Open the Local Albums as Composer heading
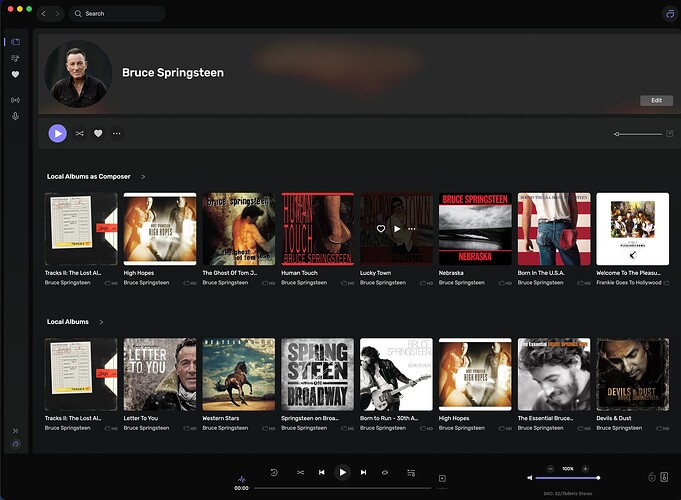Image resolution: width=681 pixels, height=500 pixels. [89, 176]
